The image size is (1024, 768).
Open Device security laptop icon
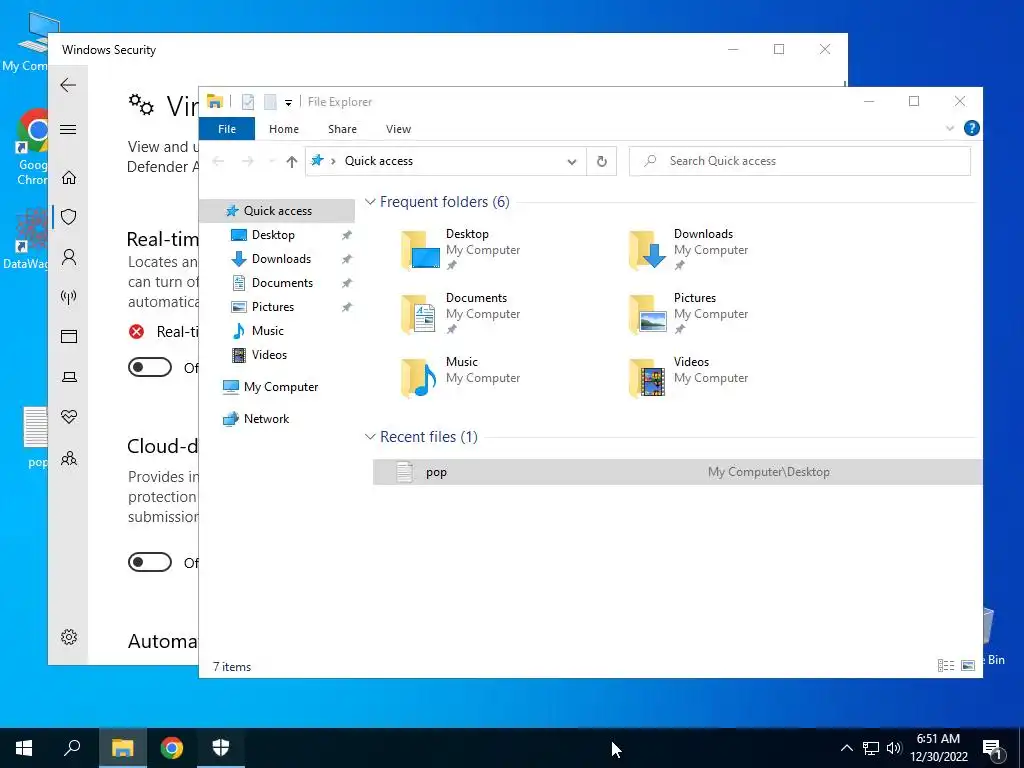pyautogui.click(x=69, y=377)
